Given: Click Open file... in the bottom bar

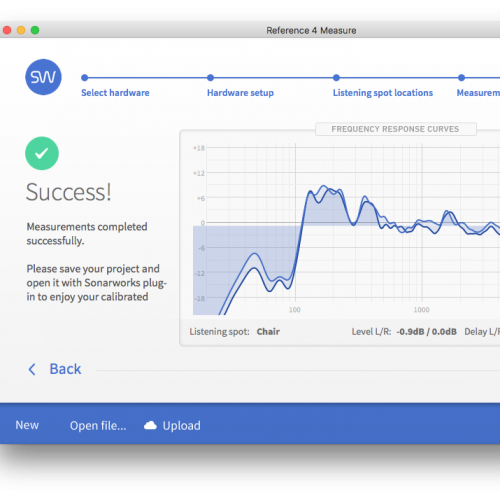Looking at the screenshot, I should click(98, 426).
